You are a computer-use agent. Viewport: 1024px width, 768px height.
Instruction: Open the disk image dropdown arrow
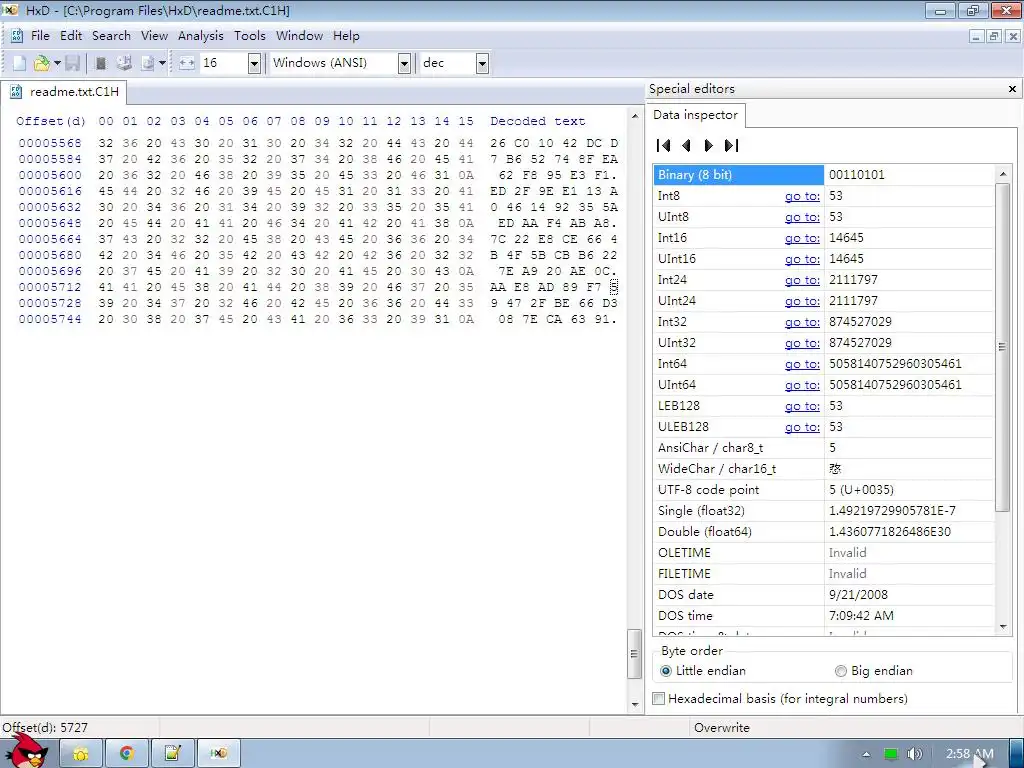[x=162, y=63]
